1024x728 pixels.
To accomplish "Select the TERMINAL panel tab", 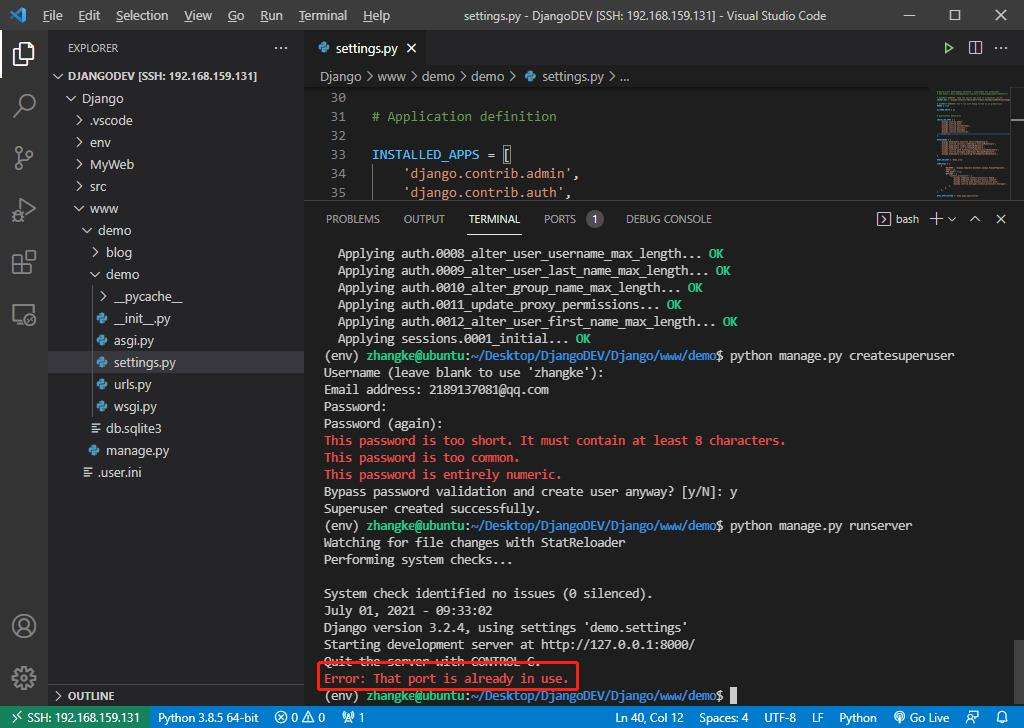I will click(494, 219).
